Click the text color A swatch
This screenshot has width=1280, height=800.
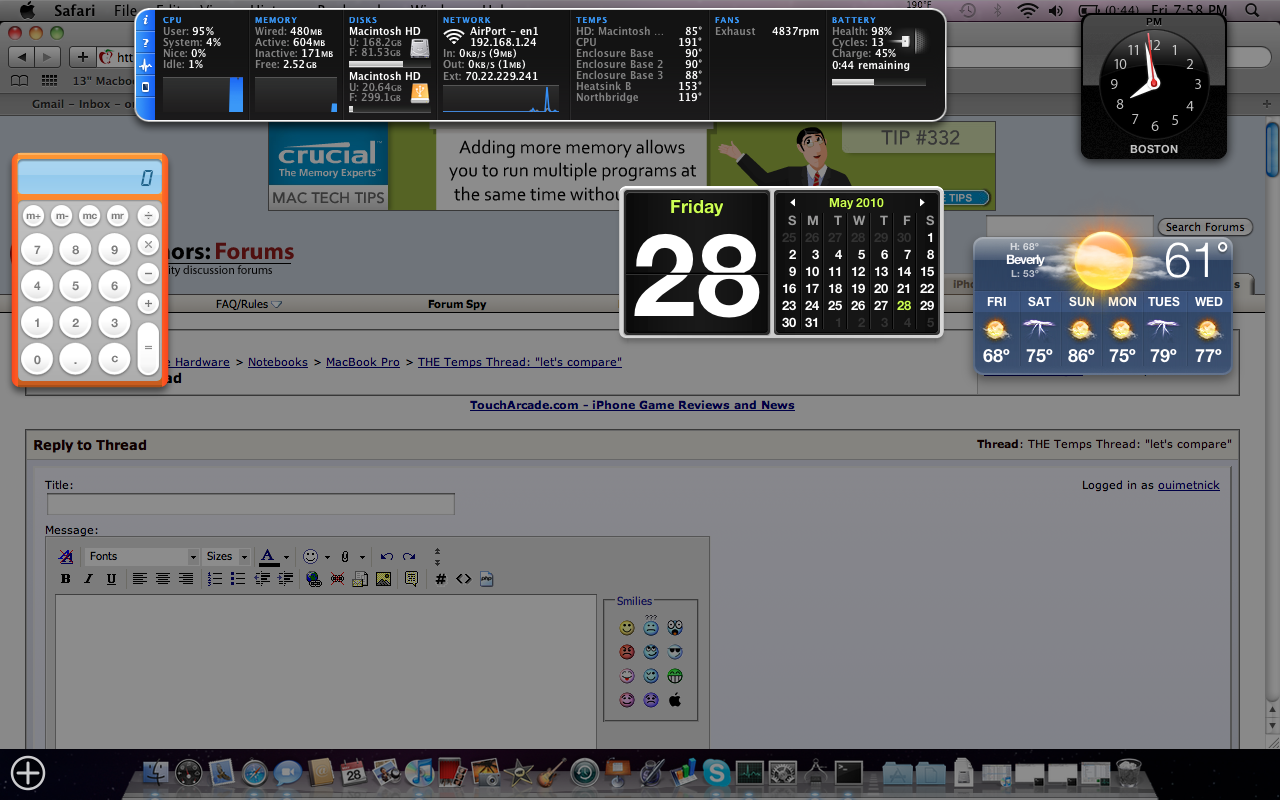(x=268, y=557)
